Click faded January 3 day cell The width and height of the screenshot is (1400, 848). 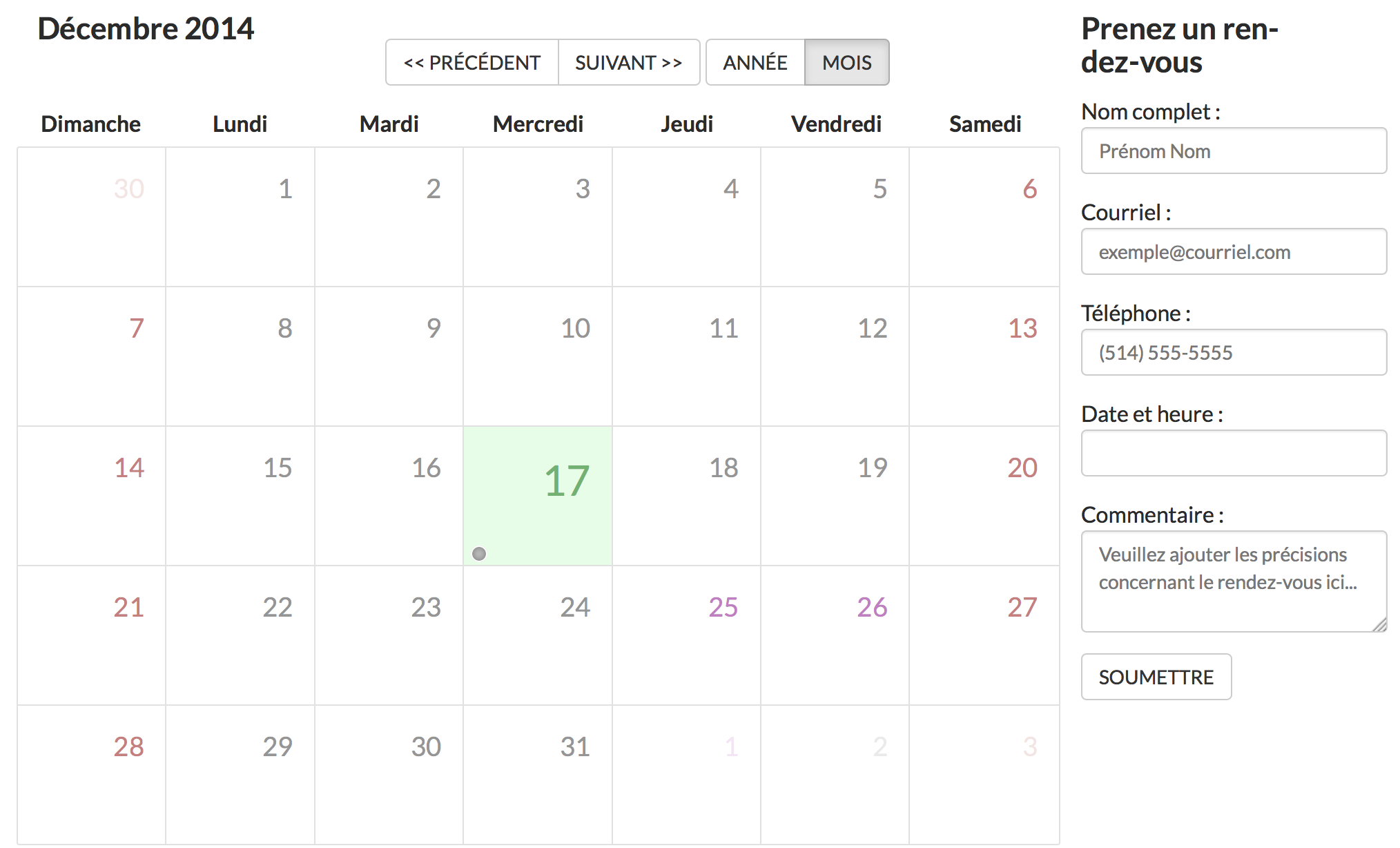click(x=984, y=775)
